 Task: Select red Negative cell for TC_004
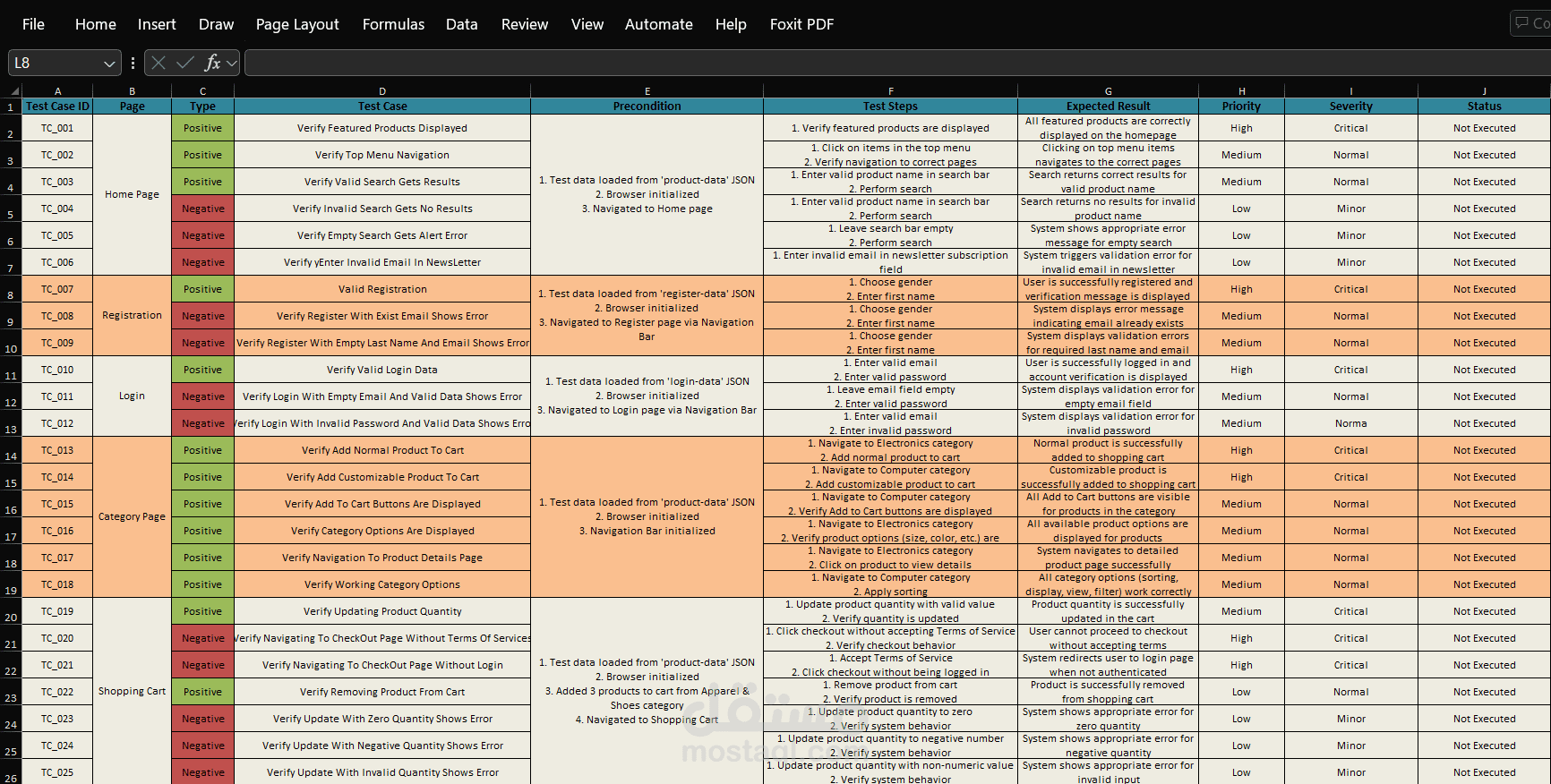coord(203,209)
